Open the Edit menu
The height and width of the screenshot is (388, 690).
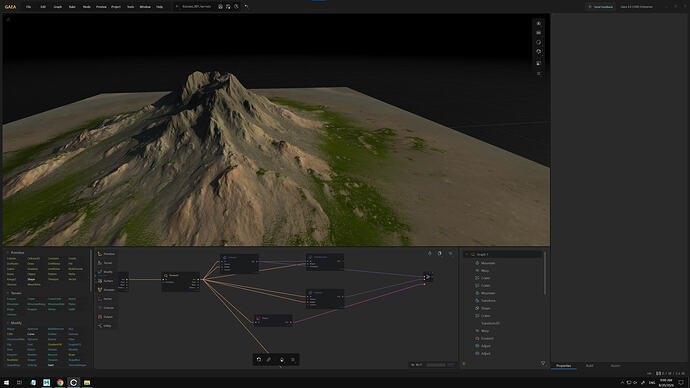click(x=43, y=7)
